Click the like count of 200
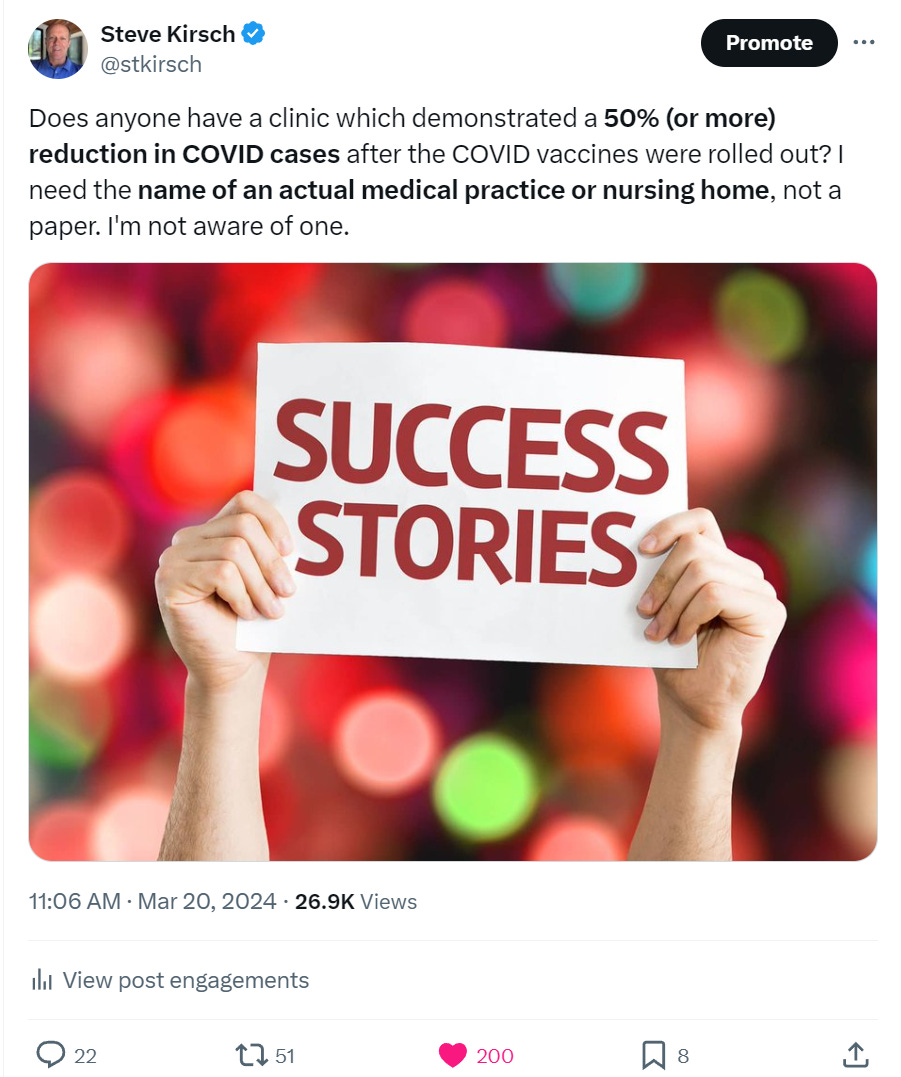Viewport: 901px width, 1077px height. tap(494, 1055)
